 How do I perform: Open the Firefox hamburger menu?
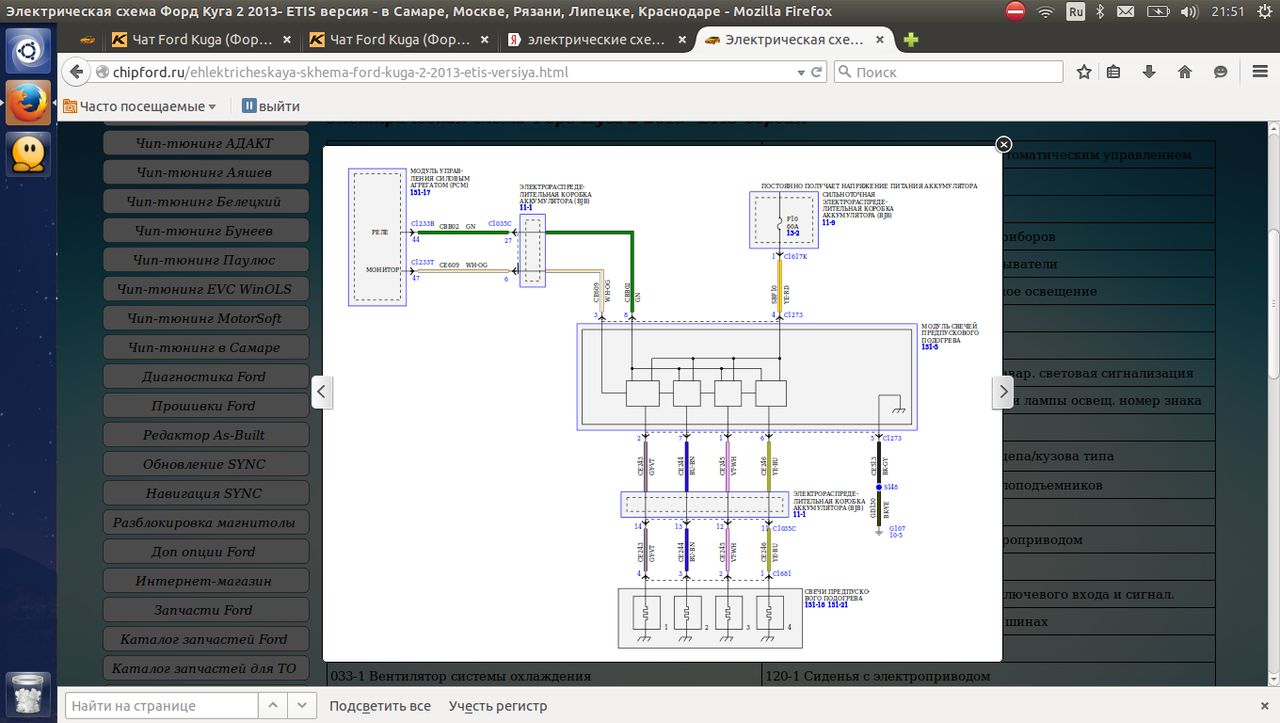(1260, 72)
